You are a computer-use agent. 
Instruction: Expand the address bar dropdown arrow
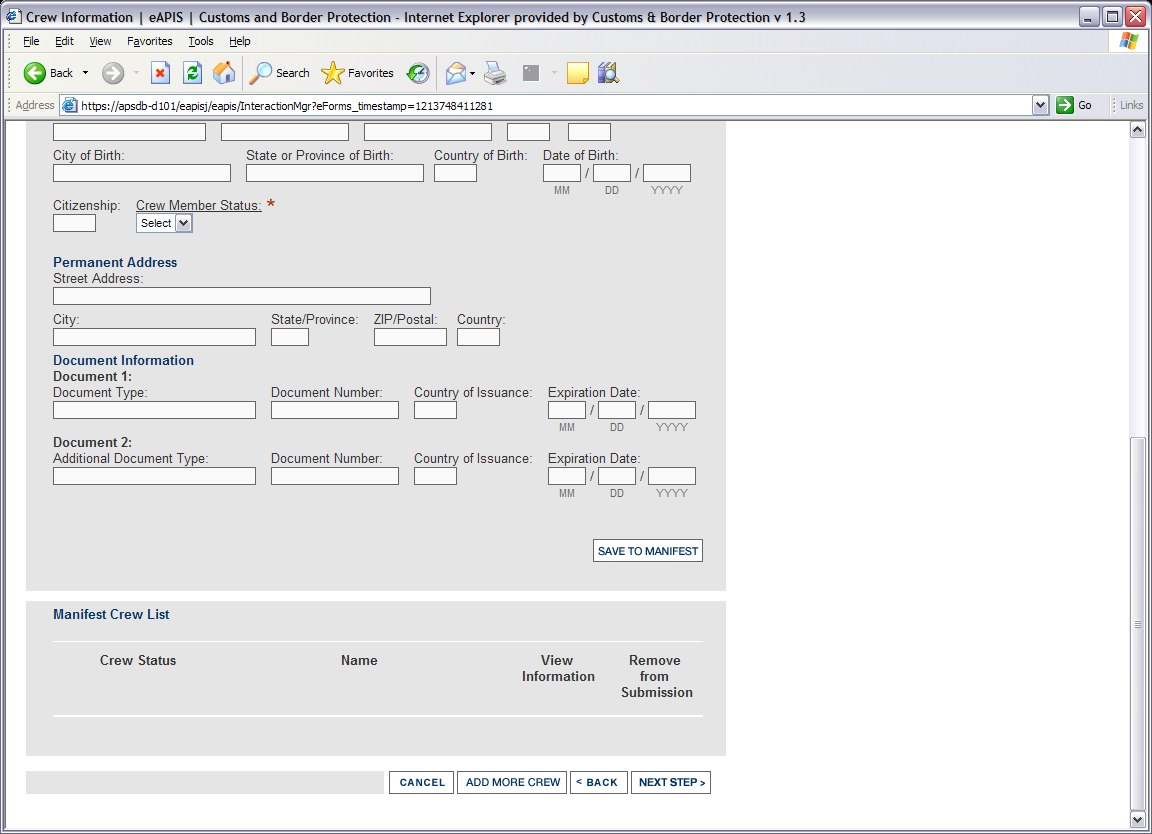1040,105
